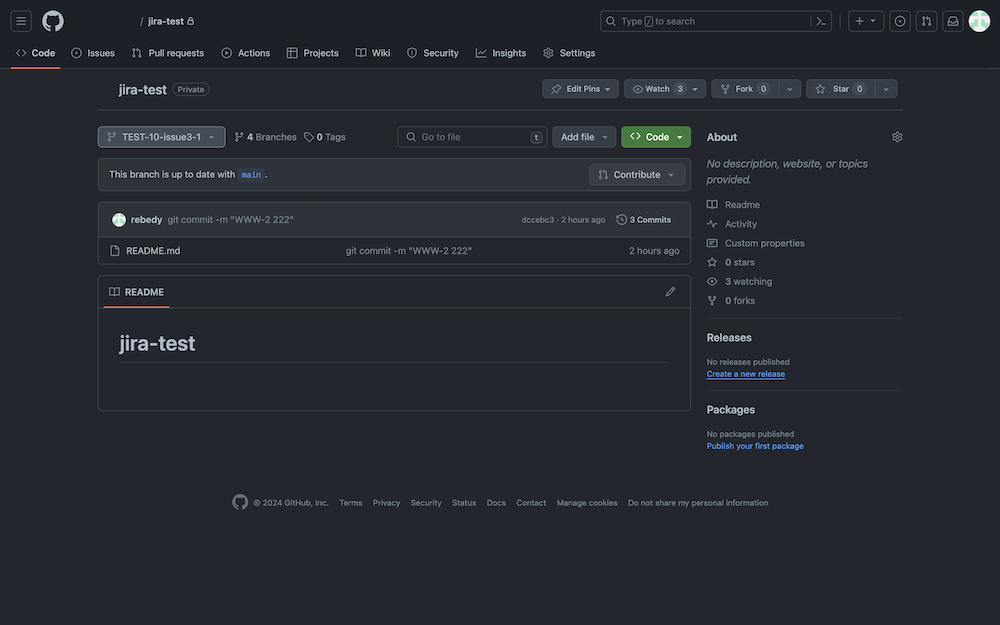Screen dimensions: 1000x625
Task: Open README.md row commit message link
Action: coord(409,251)
